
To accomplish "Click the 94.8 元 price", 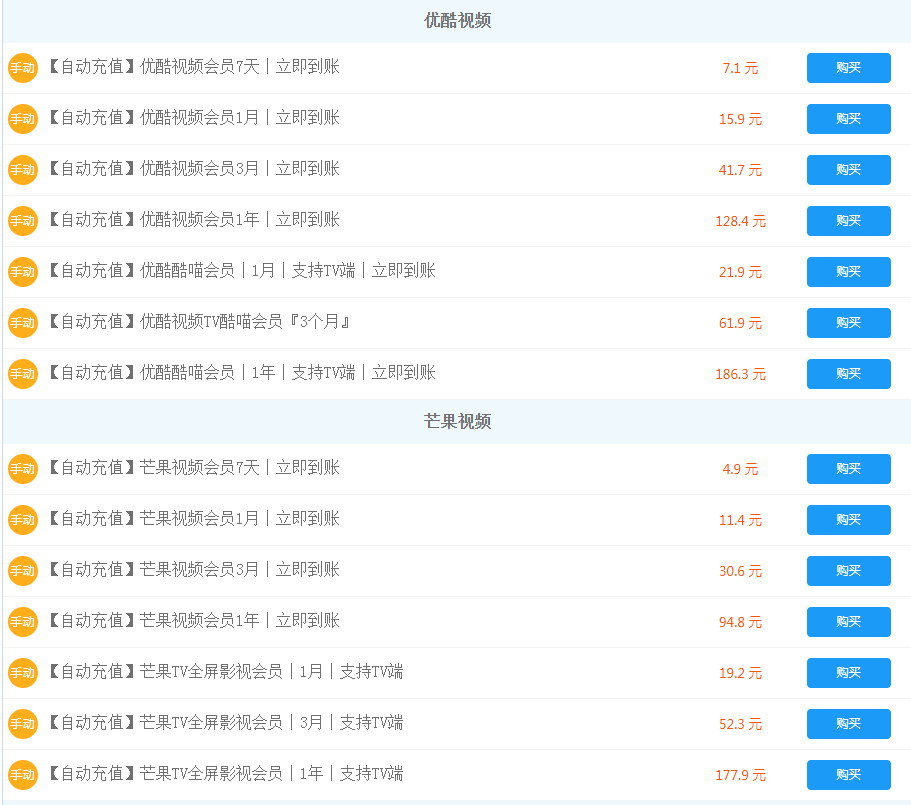I will [740, 623].
